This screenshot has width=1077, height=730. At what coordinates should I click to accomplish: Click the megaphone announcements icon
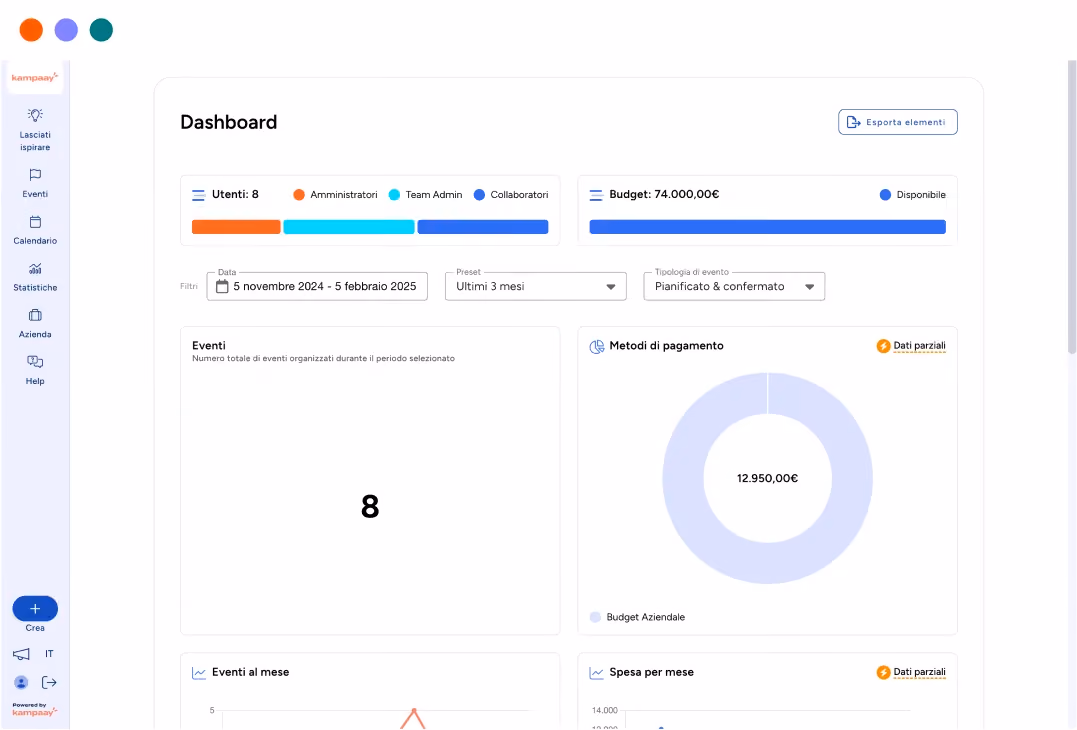(21, 654)
